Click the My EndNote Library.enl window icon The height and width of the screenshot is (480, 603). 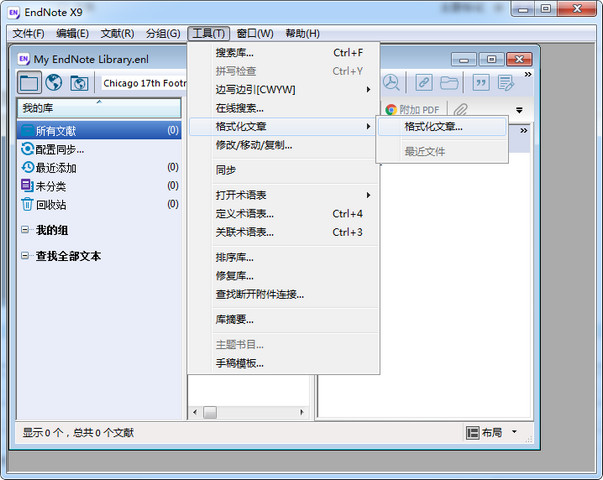[x=24, y=59]
